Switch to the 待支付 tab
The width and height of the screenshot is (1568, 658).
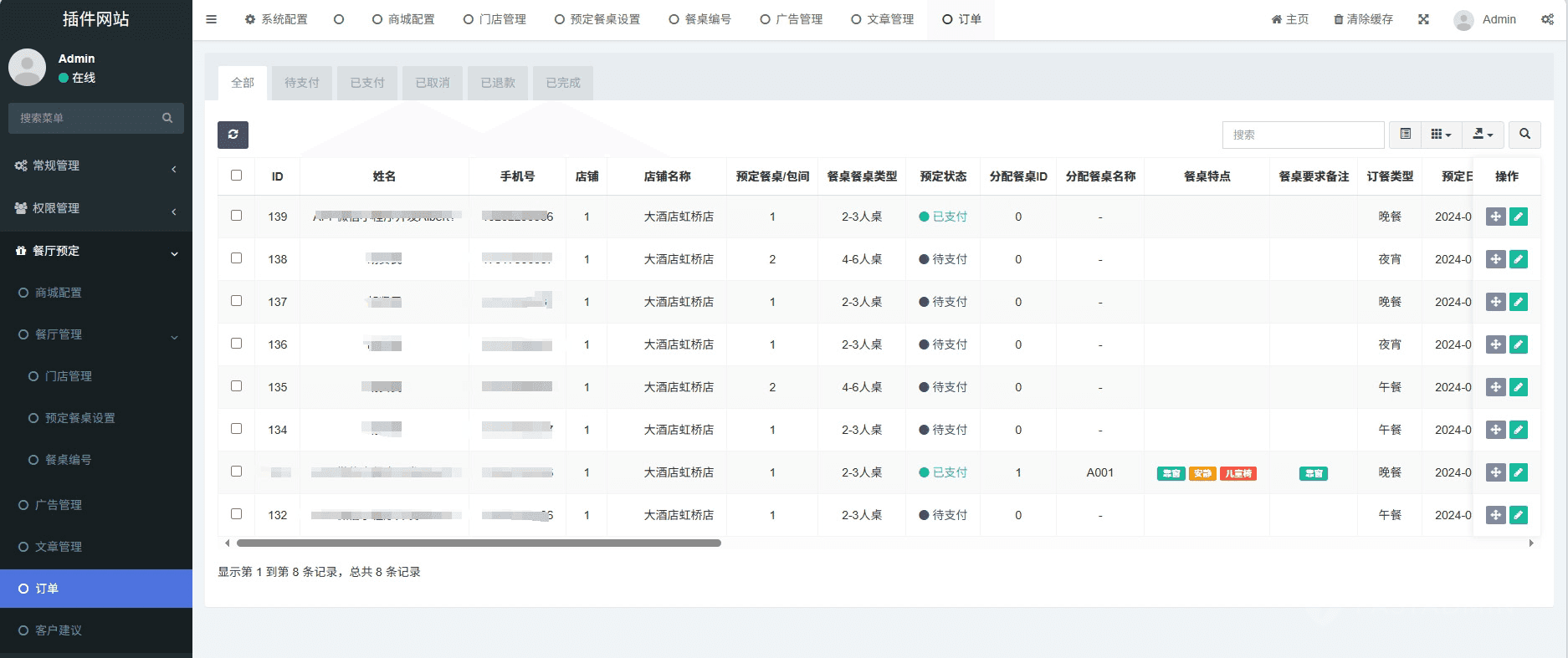coord(301,83)
